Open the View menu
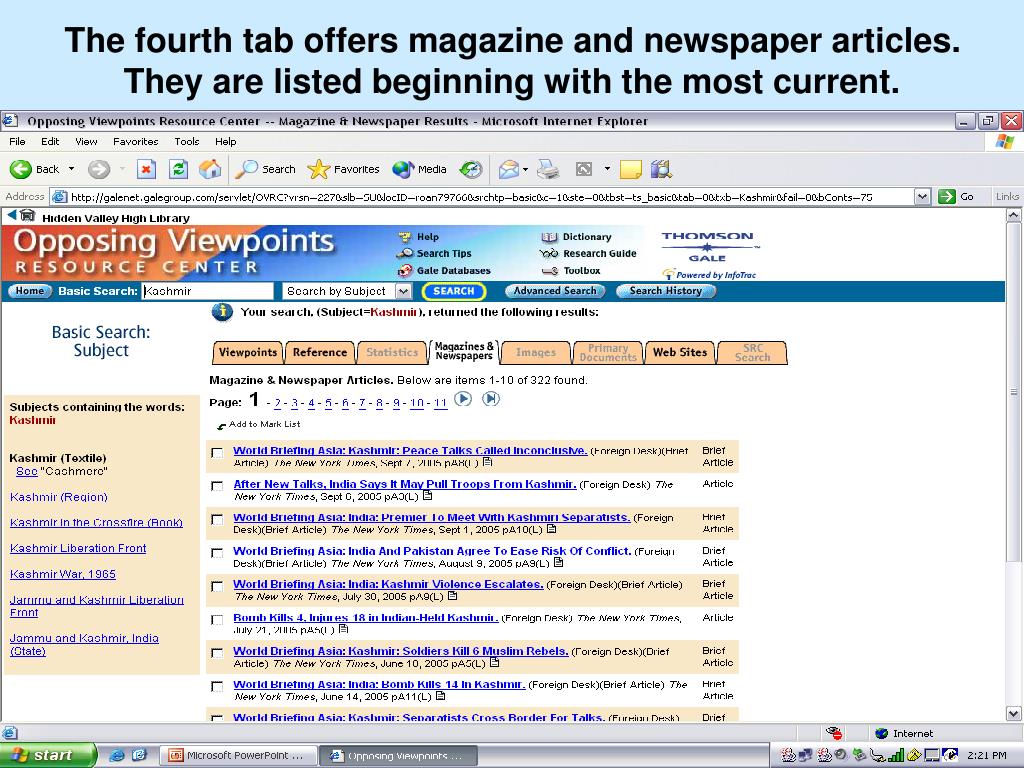The height and width of the screenshot is (768, 1024). 86,142
